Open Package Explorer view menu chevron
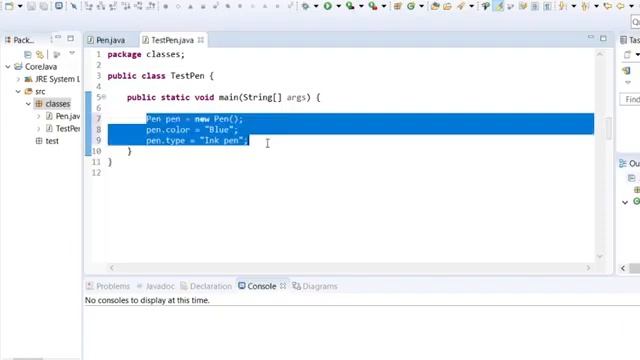The height and width of the screenshot is (360, 640). click(72, 53)
